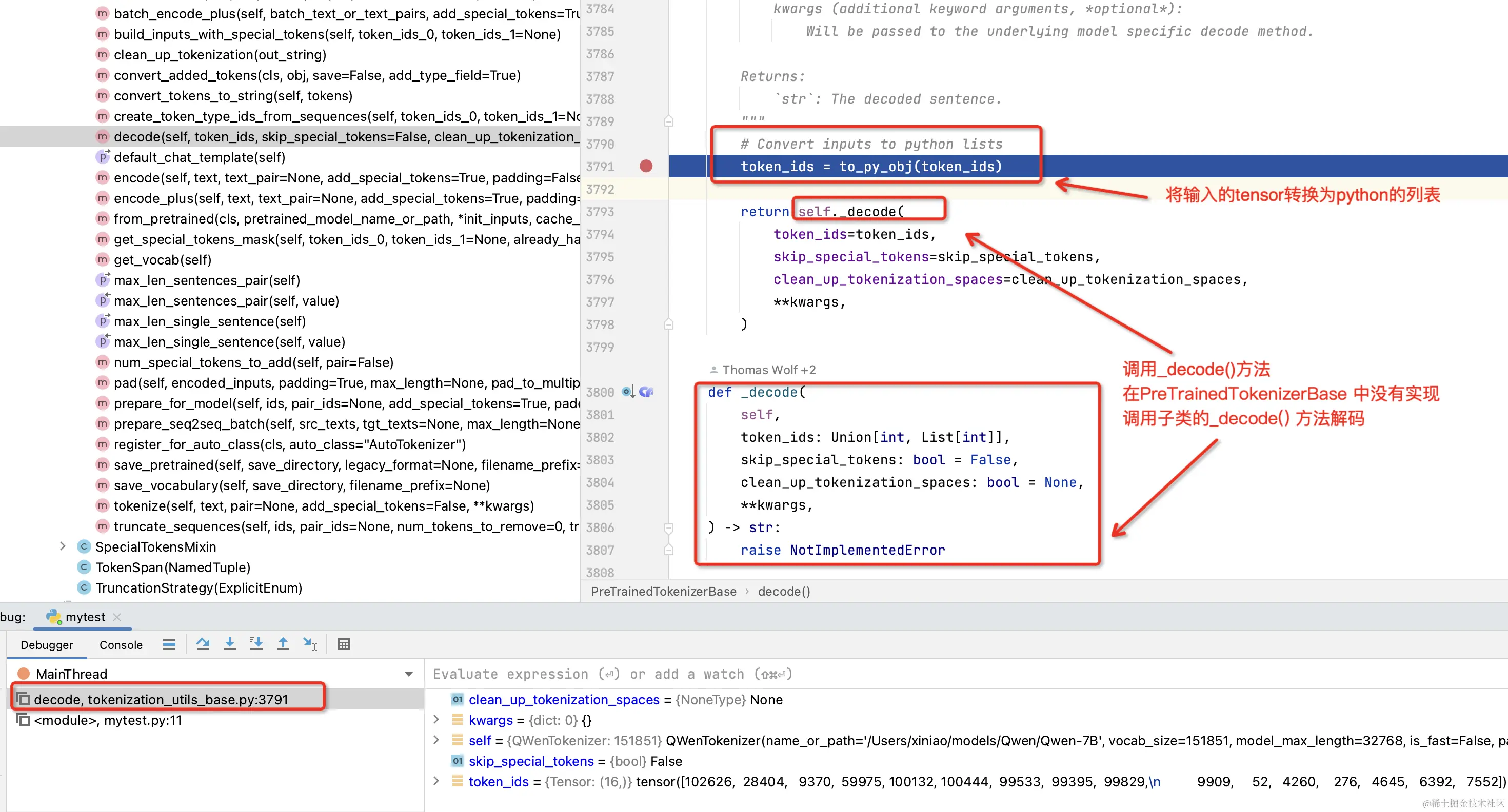Open the Evaluate Expression calculator icon

pyautogui.click(x=344, y=644)
